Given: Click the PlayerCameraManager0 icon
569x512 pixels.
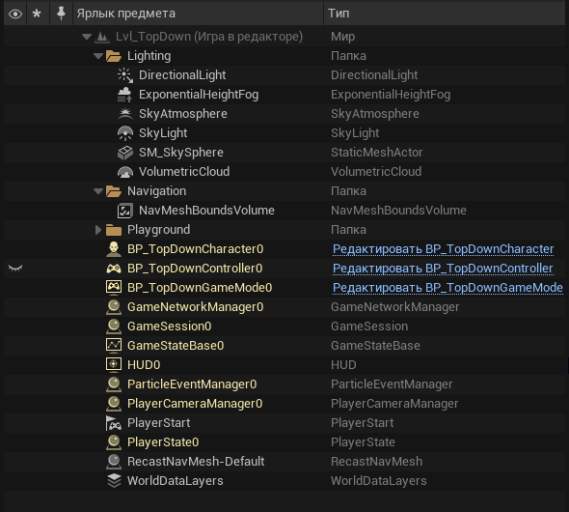Looking at the screenshot, I should coord(114,404).
